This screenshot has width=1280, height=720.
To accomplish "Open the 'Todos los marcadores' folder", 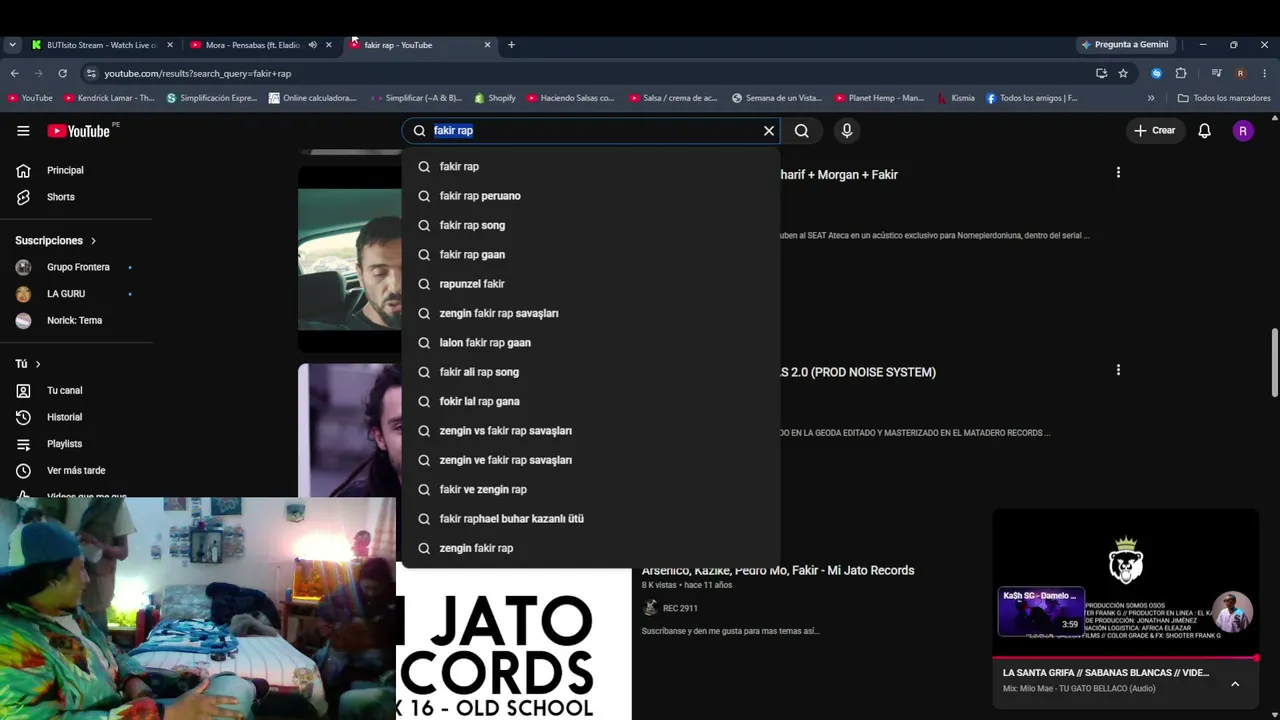I will click(1224, 98).
